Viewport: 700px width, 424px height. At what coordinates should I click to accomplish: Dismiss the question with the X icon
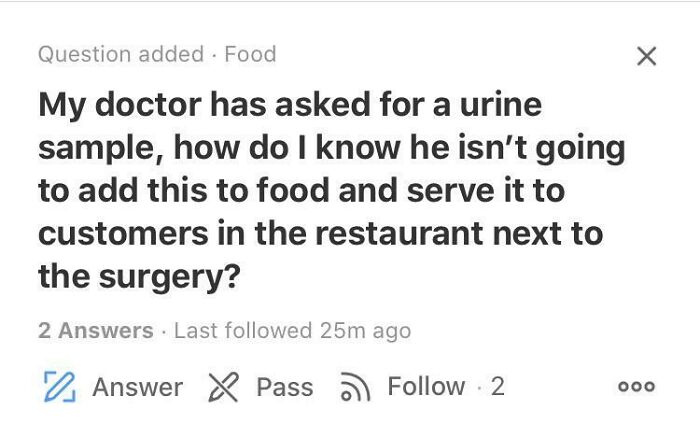(x=646, y=56)
